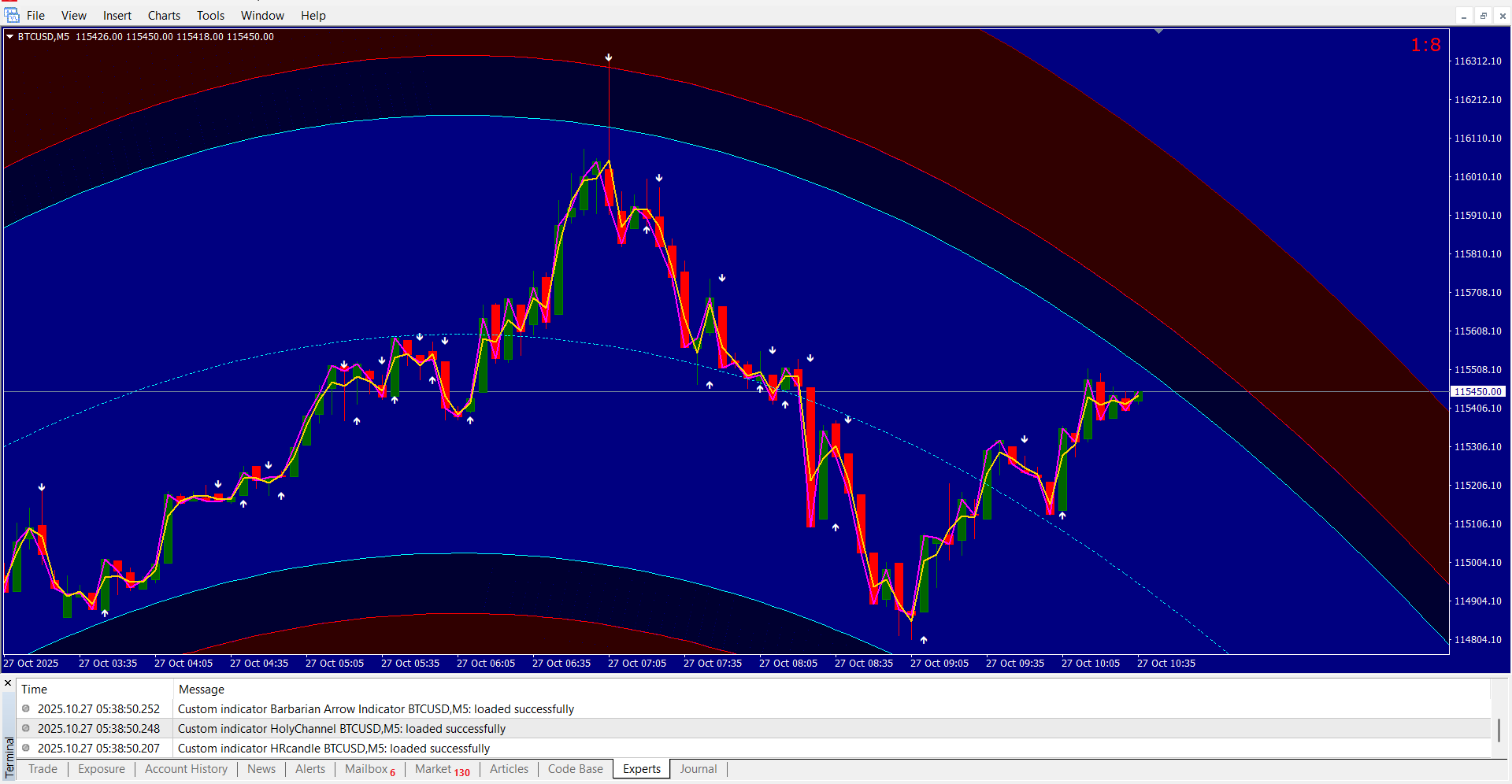The height and width of the screenshot is (784, 1512).
Task: Open the Account History tab
Action: click(186, 769)
